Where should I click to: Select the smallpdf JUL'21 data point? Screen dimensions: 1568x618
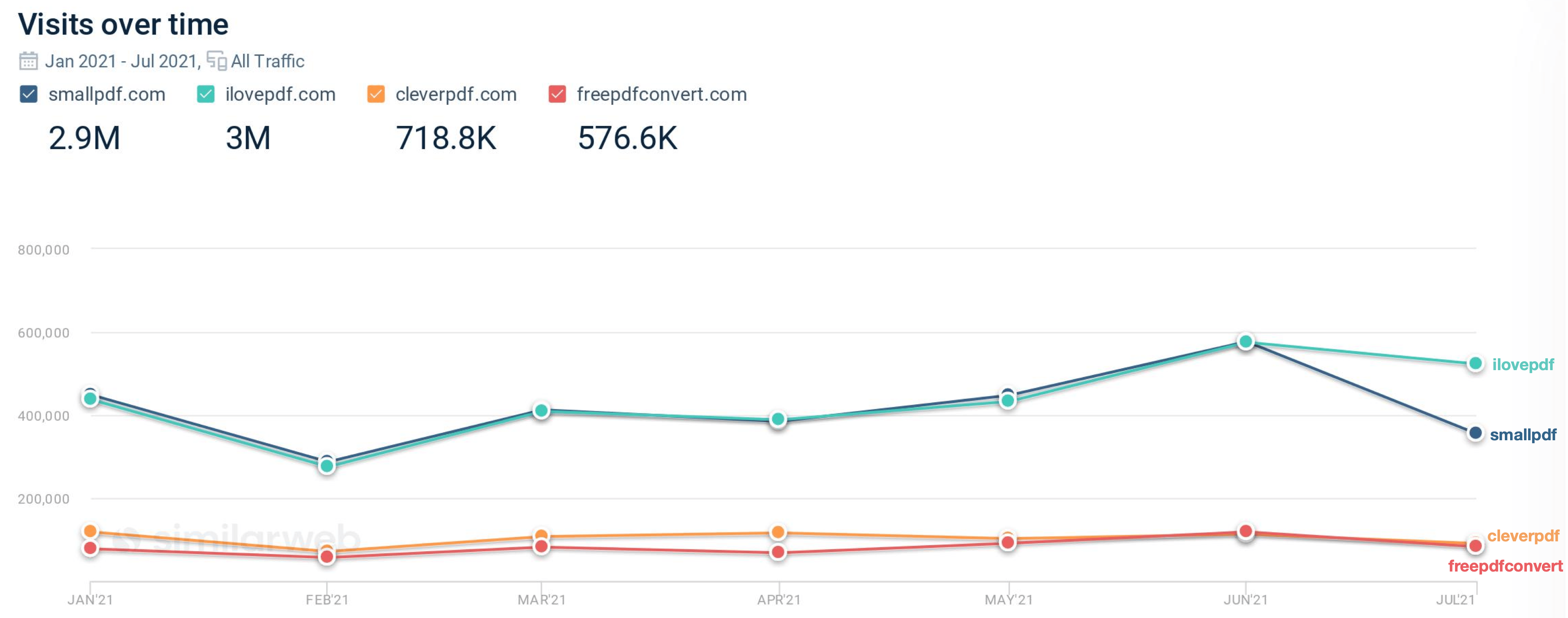point(1475,433)
